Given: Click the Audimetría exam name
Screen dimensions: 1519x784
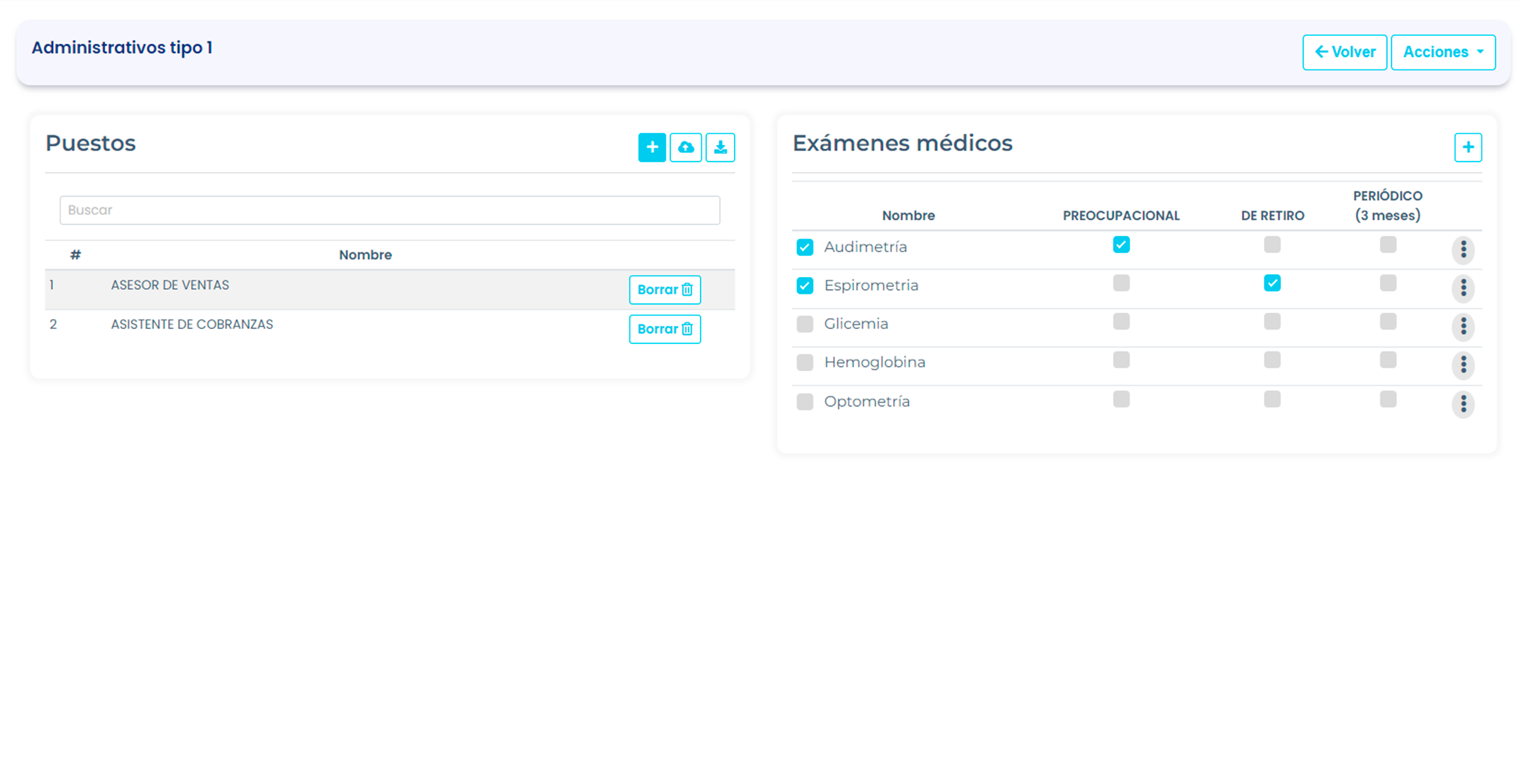Looking at the screenshot, I should point(865,247).
